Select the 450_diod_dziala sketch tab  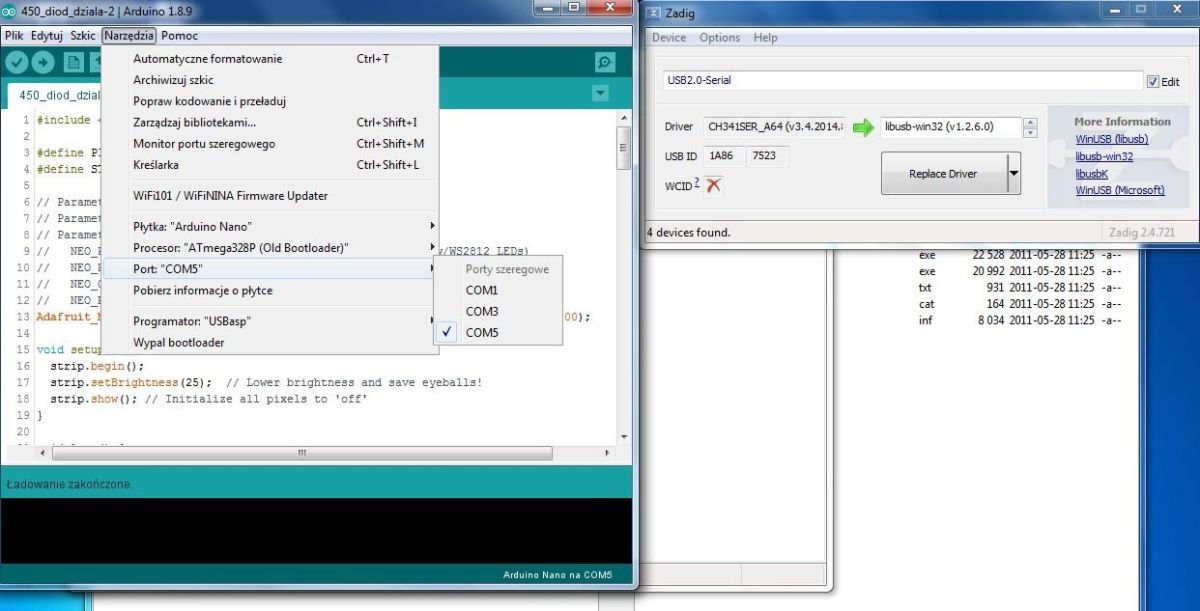(58, 96)
